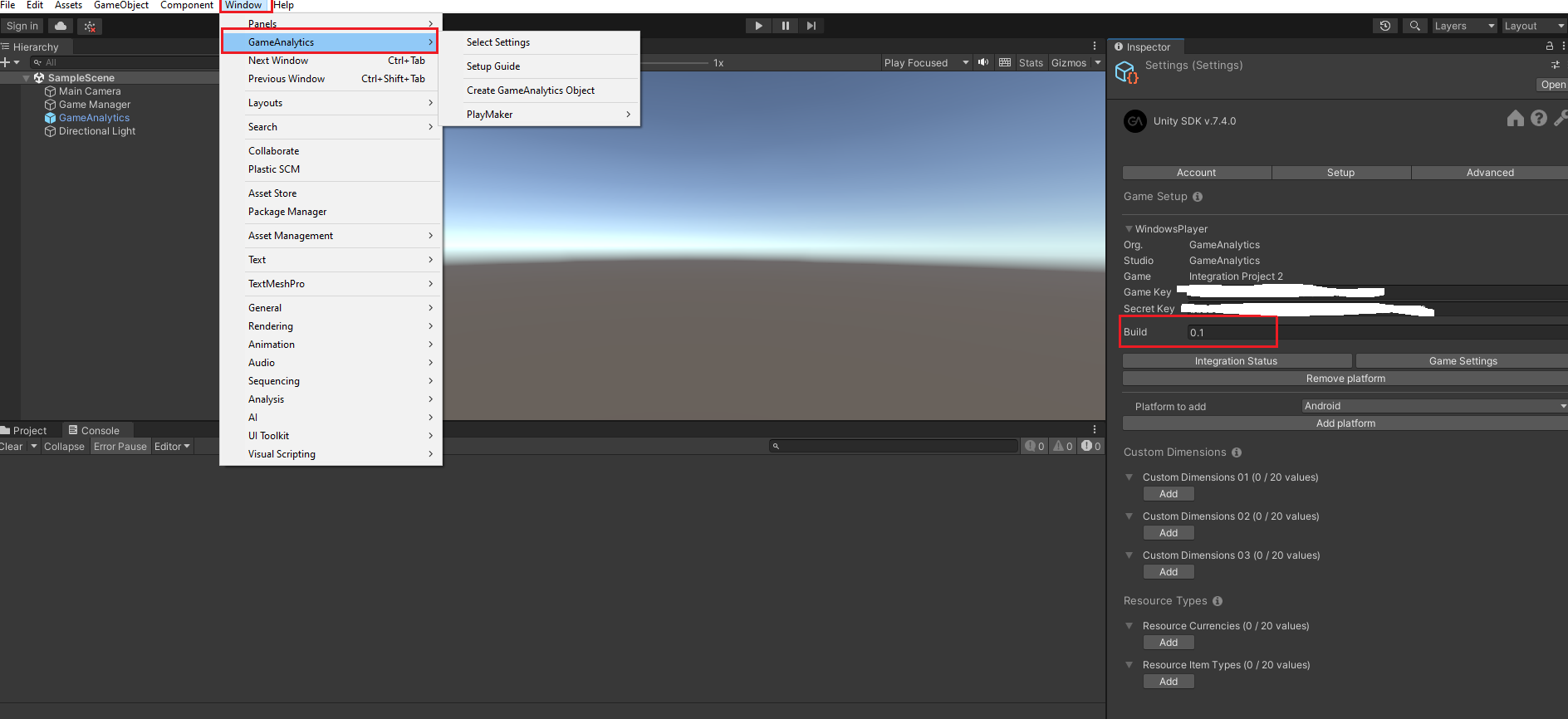Click the Remove platform button
The height and width of the screenshot is (719, 1568).
tap(1345, 379)
